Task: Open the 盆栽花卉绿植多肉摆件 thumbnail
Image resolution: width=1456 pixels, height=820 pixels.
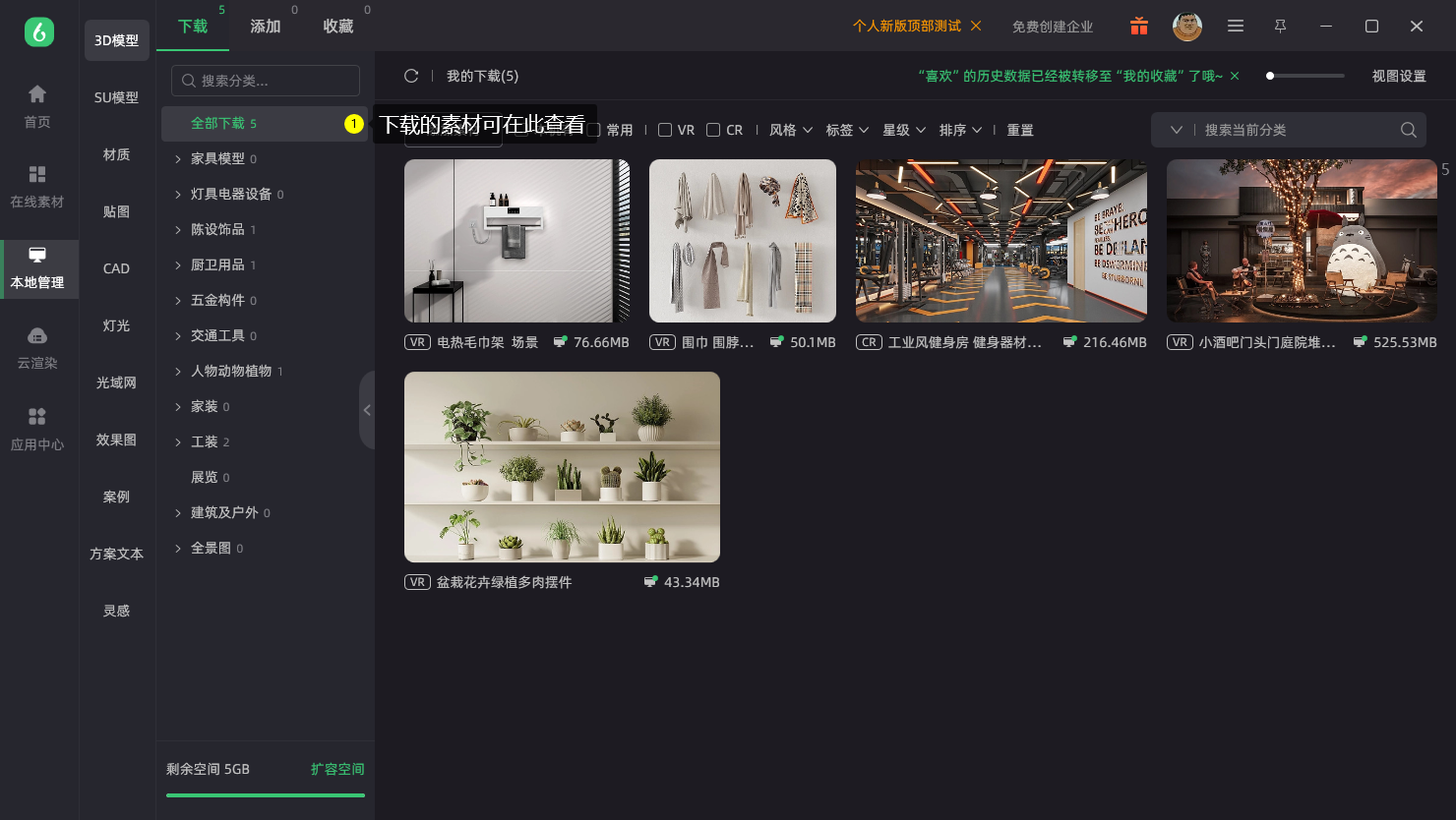Action: point(562,467)
